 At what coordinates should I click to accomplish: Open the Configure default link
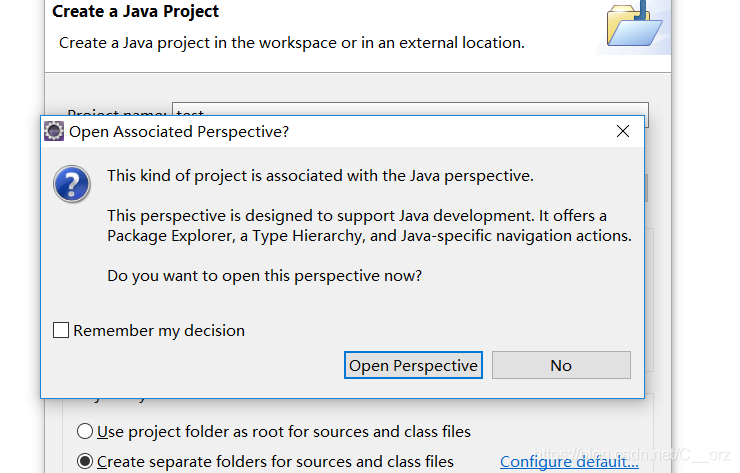tap(569, 462)
